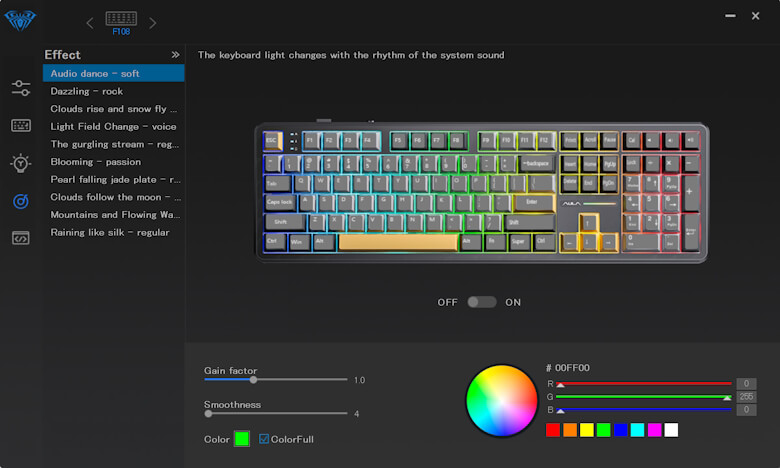Viewport: 780px width, 468px height.
Task: Click the spider logo in top-left corner
Action: point(20,20)
